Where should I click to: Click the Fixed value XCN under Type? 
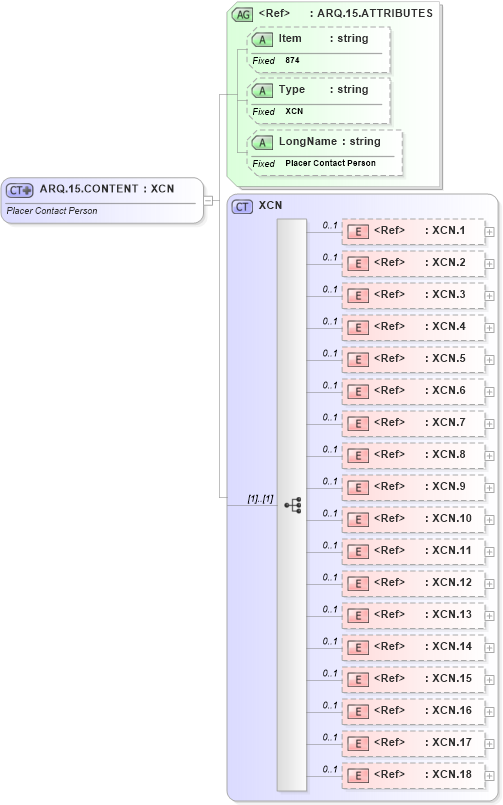294,111
